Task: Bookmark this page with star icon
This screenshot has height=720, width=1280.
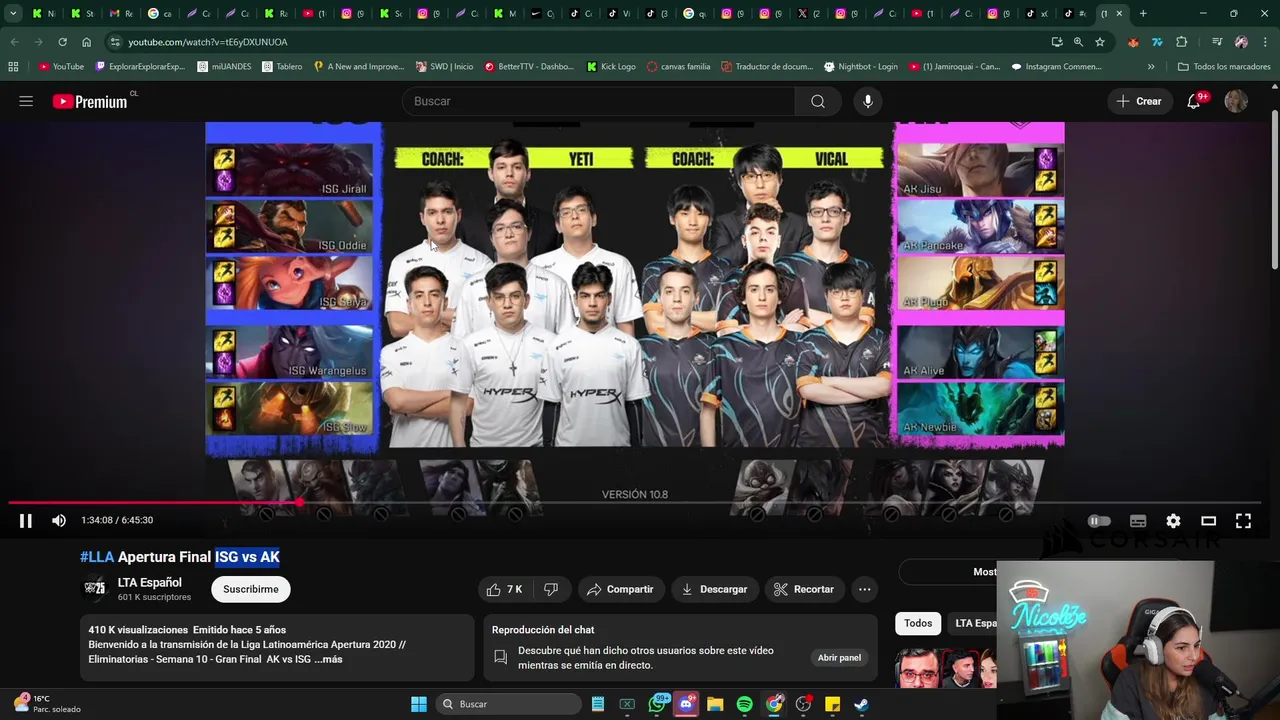Action: [1100, 42]
